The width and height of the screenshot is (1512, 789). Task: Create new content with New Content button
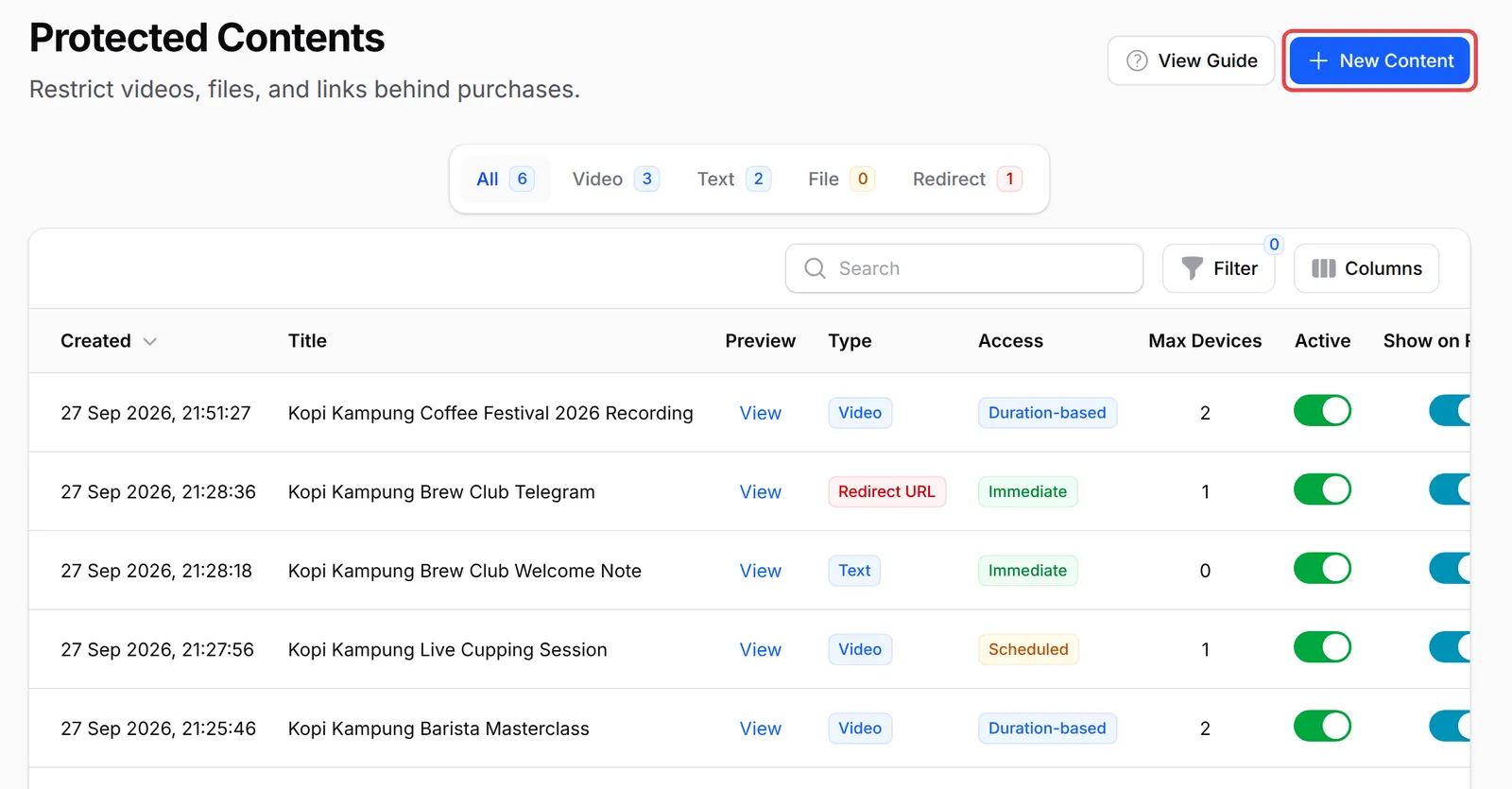coord(1380,60)
